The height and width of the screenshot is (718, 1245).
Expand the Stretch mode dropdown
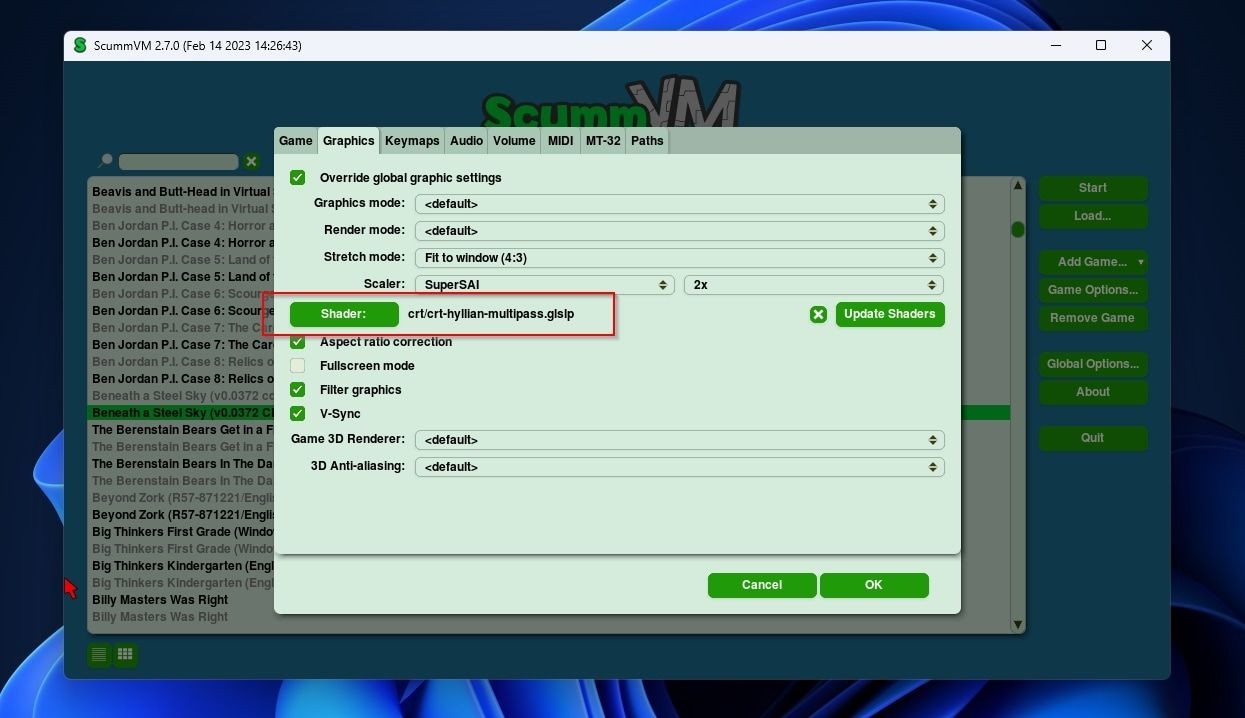click(x=680, y=258)
